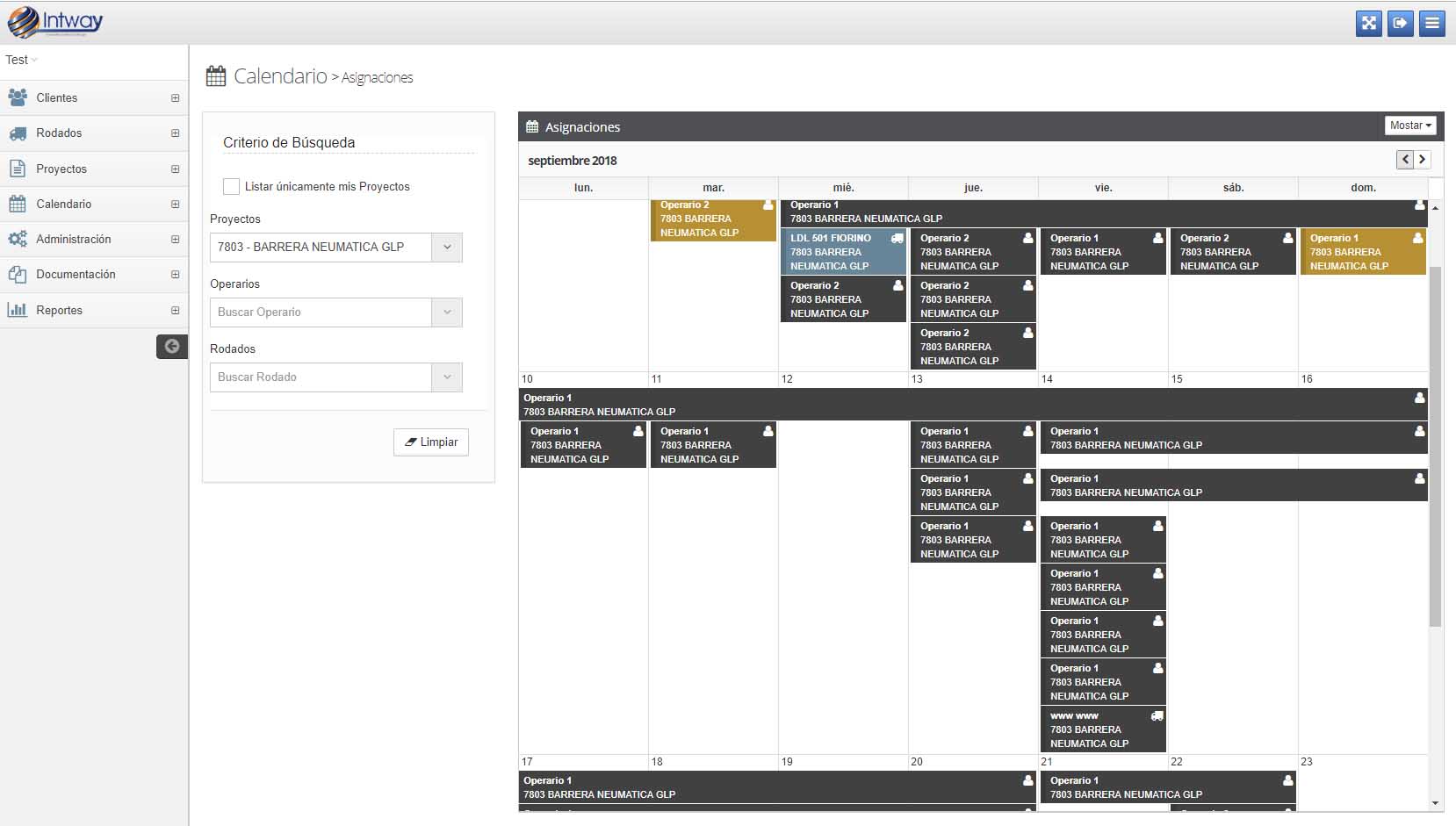Click the Buscar Rodado search field
The image size is (1456, 826).
[x=321, y=377]
